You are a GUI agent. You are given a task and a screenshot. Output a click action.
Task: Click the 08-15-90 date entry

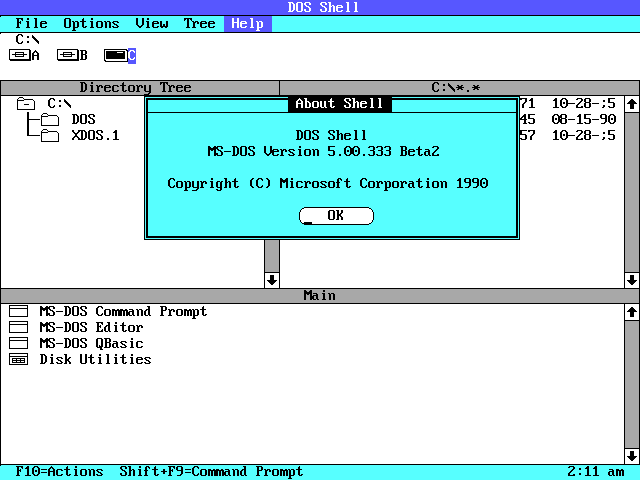pyautogui.click(x=584, y=120)
